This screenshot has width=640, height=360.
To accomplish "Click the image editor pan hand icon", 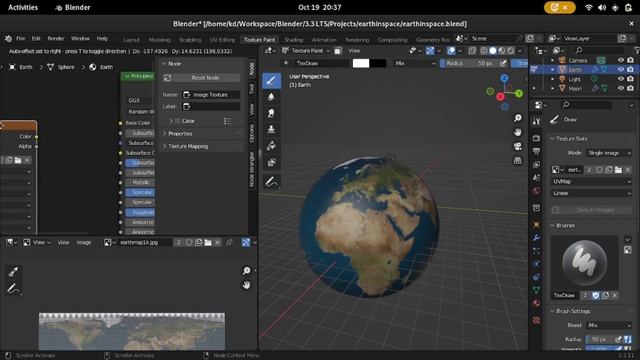I will pyautogui.click(x=246, y=285).
